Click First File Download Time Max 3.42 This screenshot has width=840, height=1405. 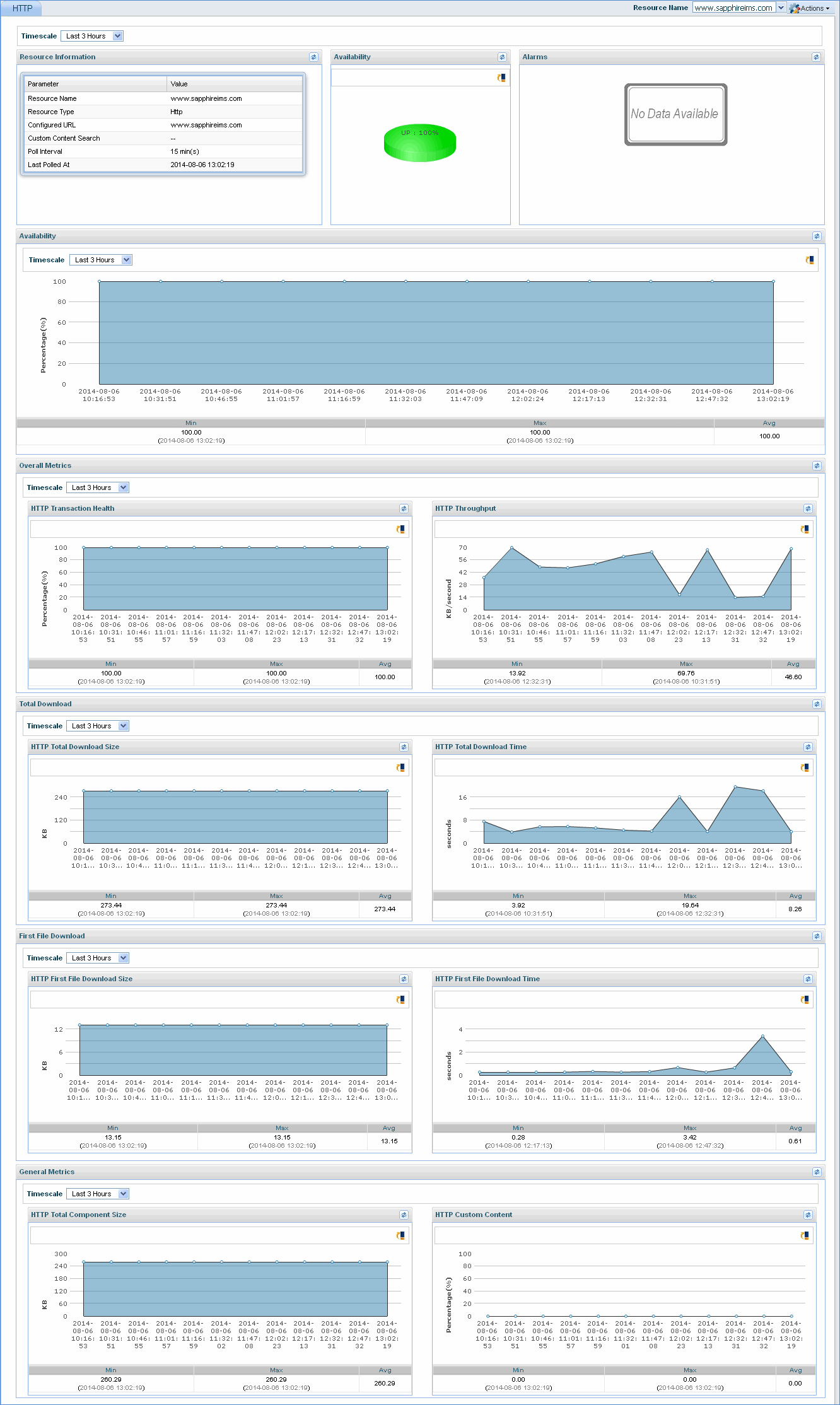[x=690, y=1137]
